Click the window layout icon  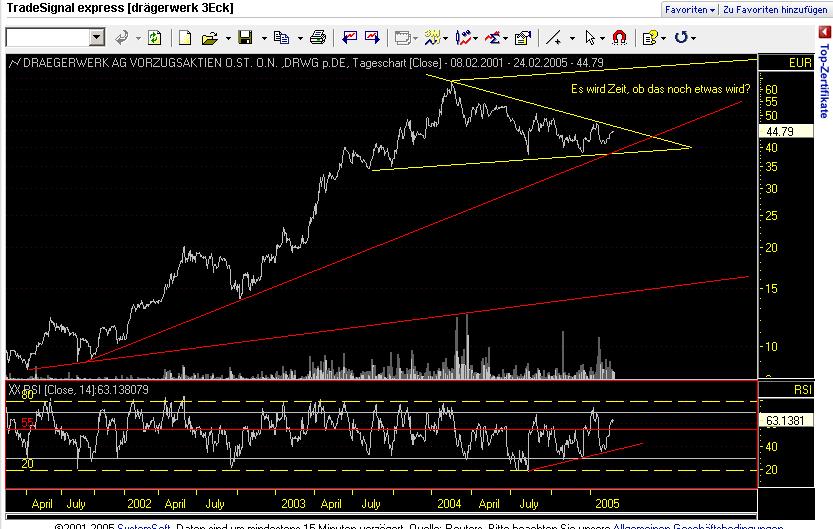coord(403,38)
